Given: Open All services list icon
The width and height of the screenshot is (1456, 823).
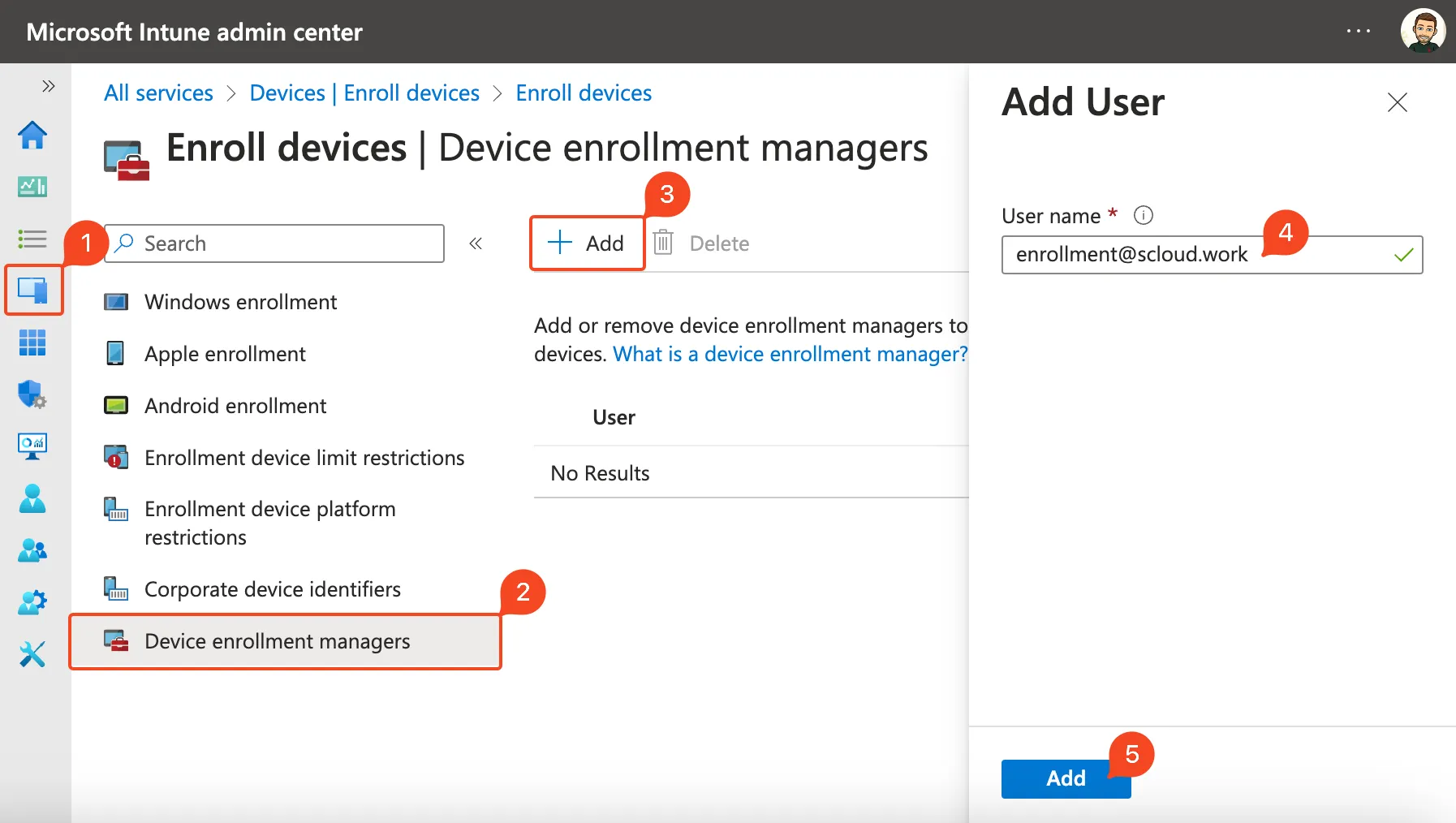Looking at the screenshot, I should [x=32, y=239].
